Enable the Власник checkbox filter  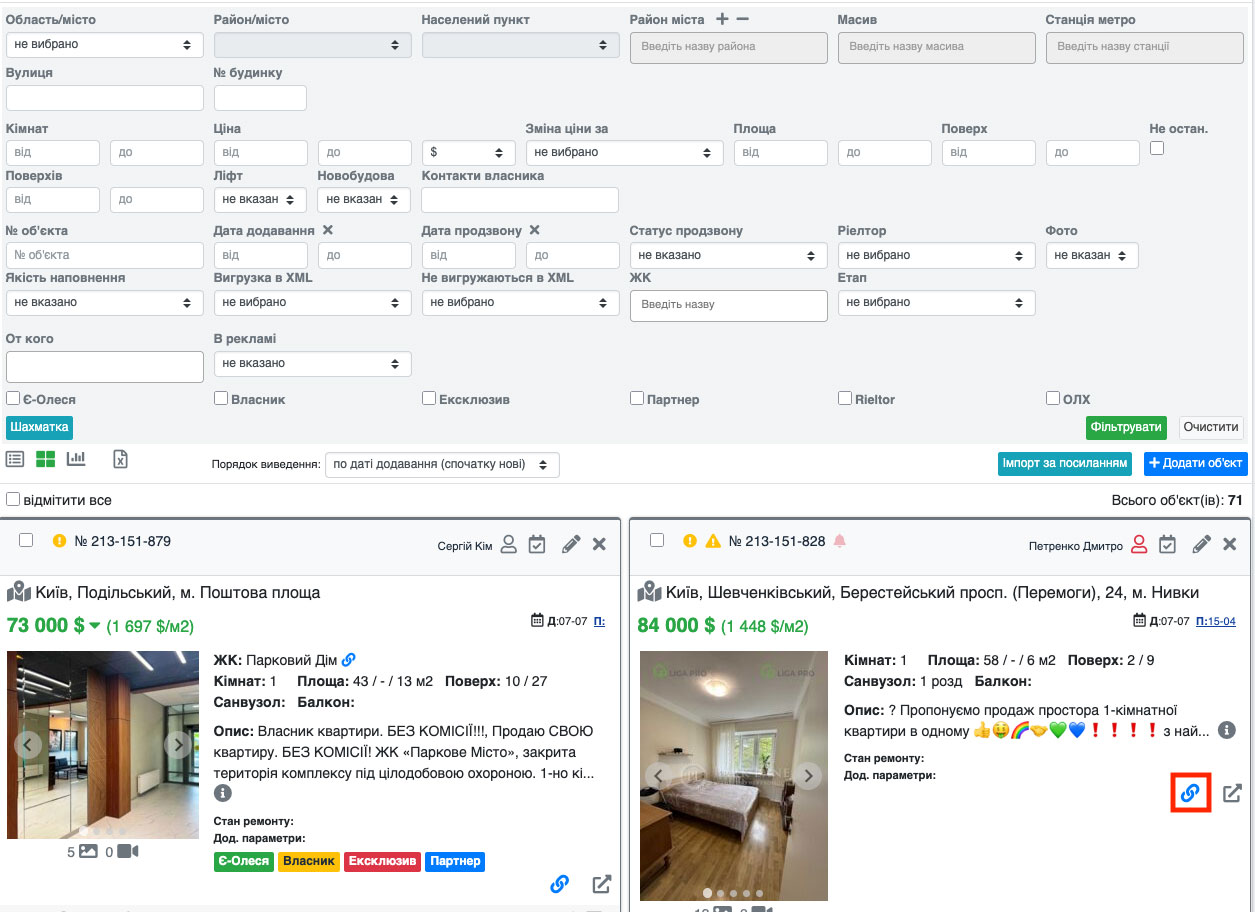pos(221,399)
